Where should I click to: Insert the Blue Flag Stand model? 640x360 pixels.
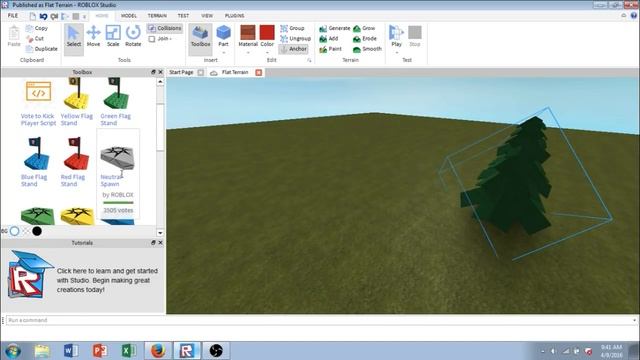tap(35, 162)
